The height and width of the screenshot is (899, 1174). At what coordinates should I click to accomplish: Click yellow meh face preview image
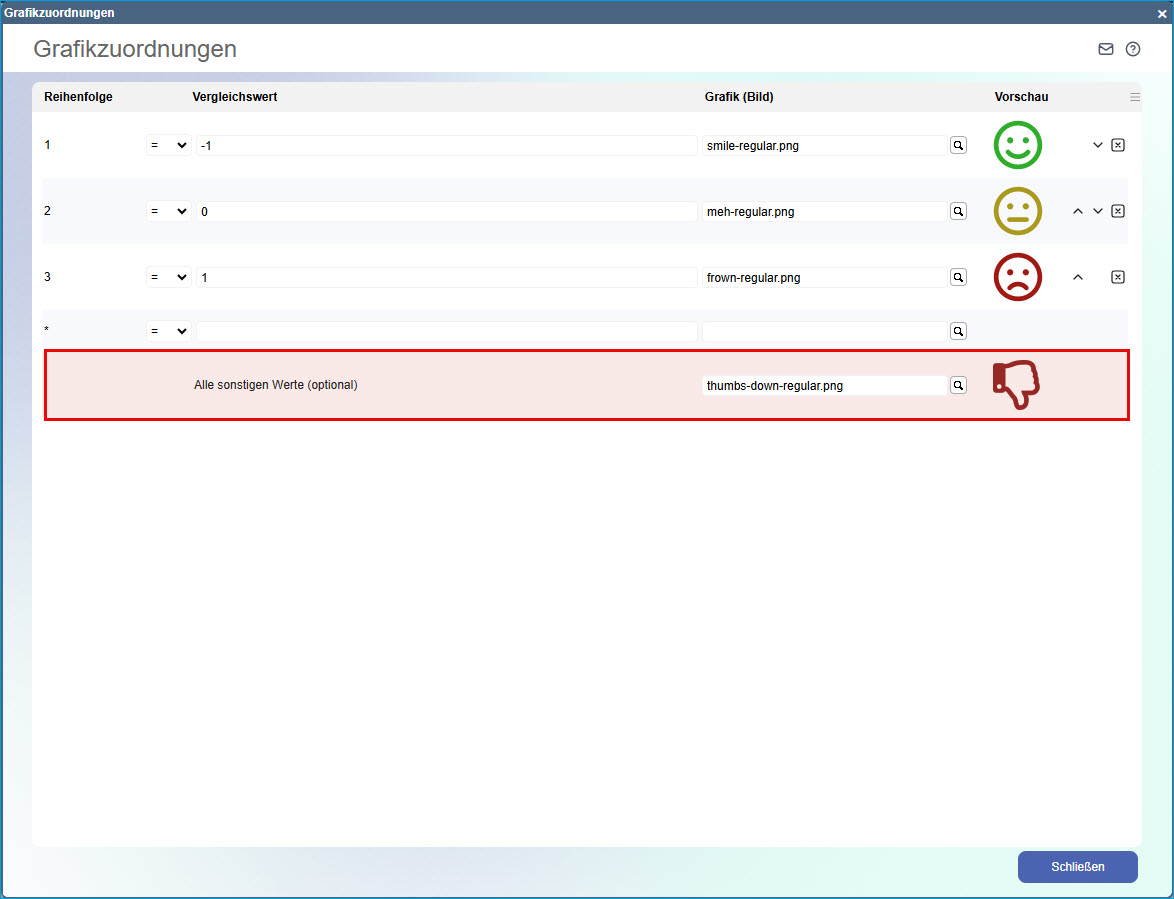coord(1018,211)
